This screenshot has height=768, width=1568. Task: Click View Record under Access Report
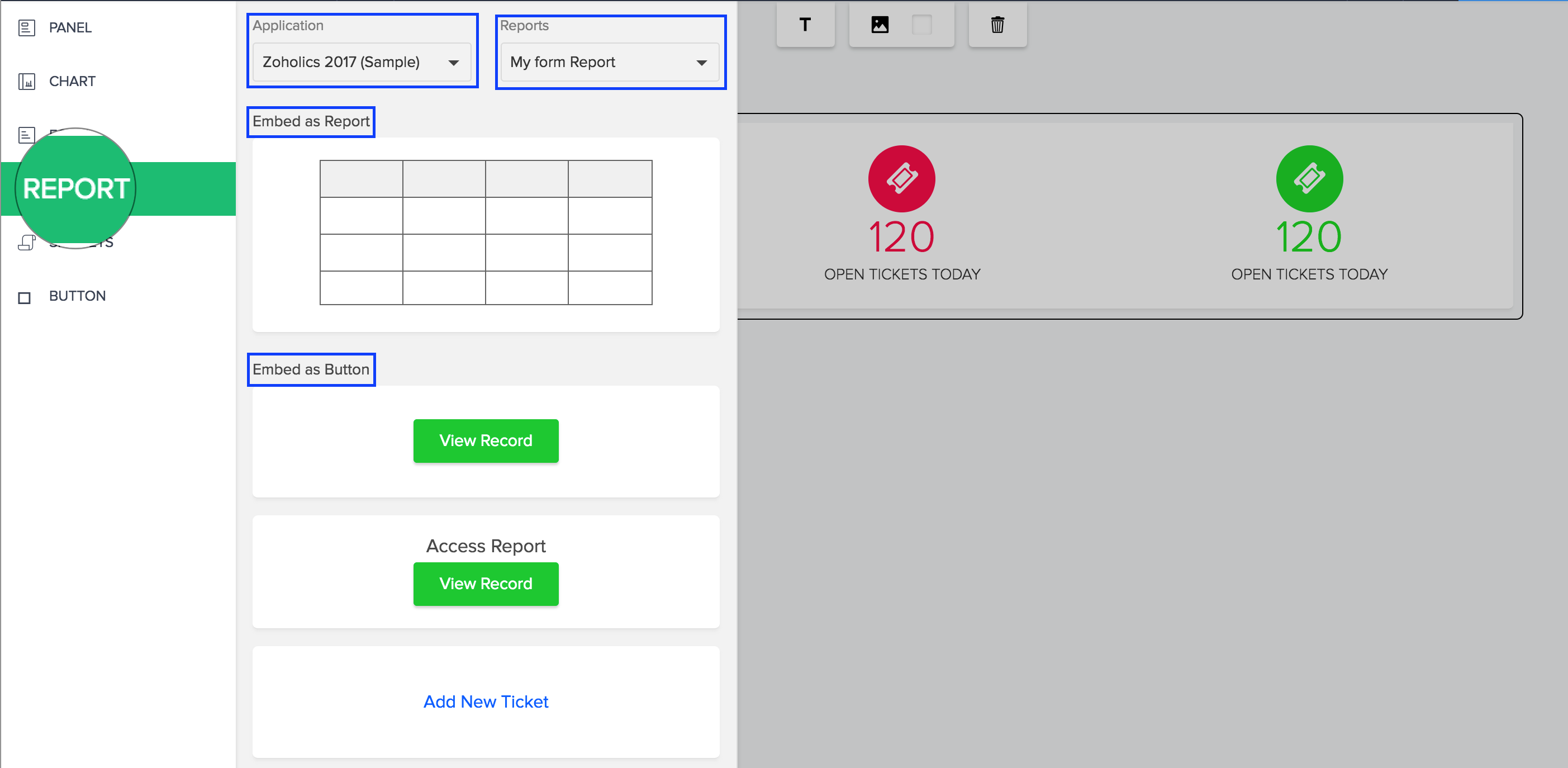click(485, 584)
